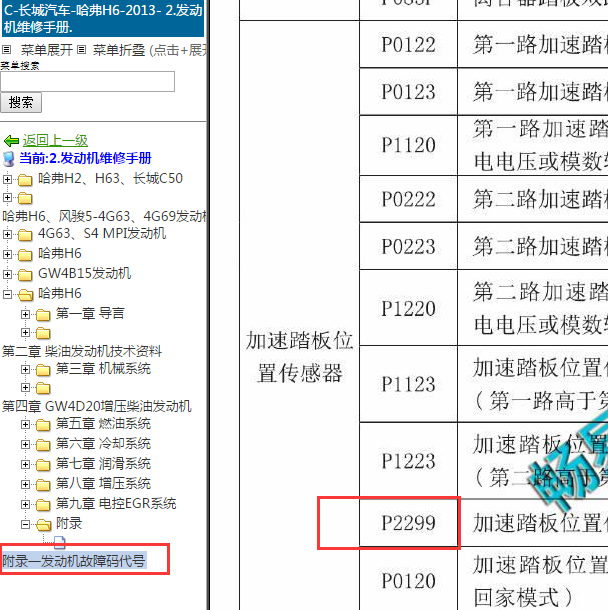Click the 菜单折叠 text link

[x=119, y=50]
